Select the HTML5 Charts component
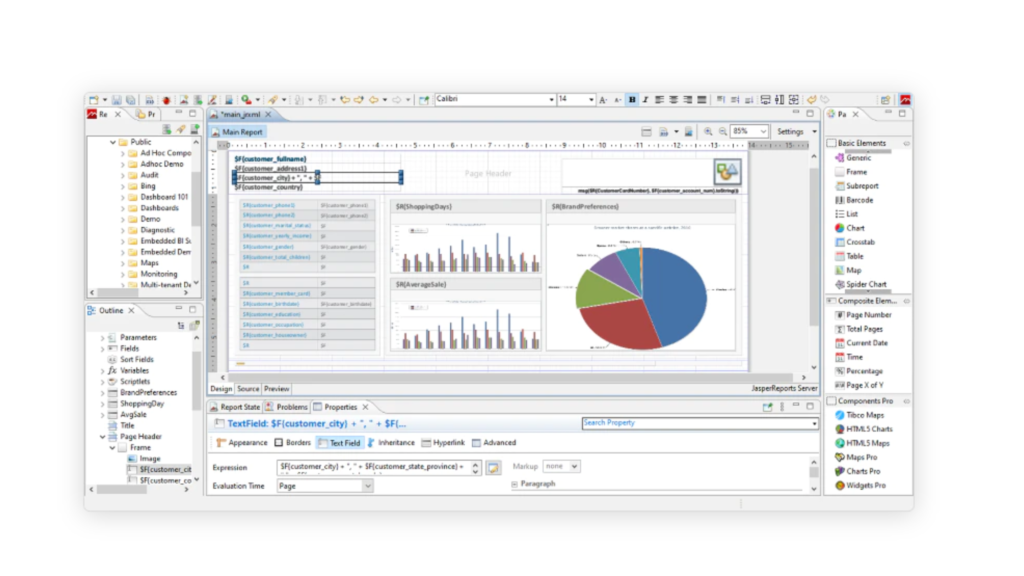Viewport: 1024px width, 576px height. tap(864, 429)
